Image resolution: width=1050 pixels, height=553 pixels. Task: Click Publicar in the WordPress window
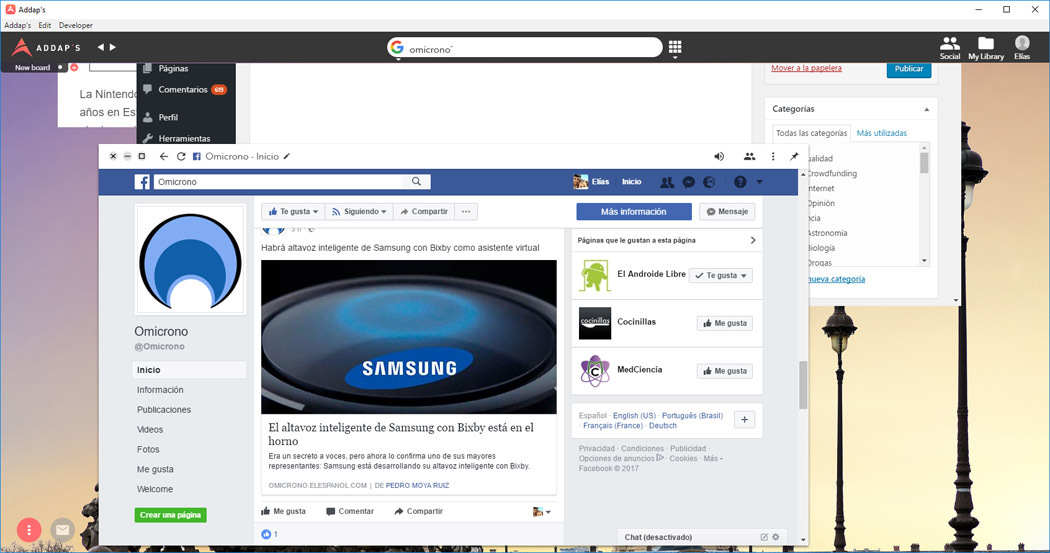(909, 69)
